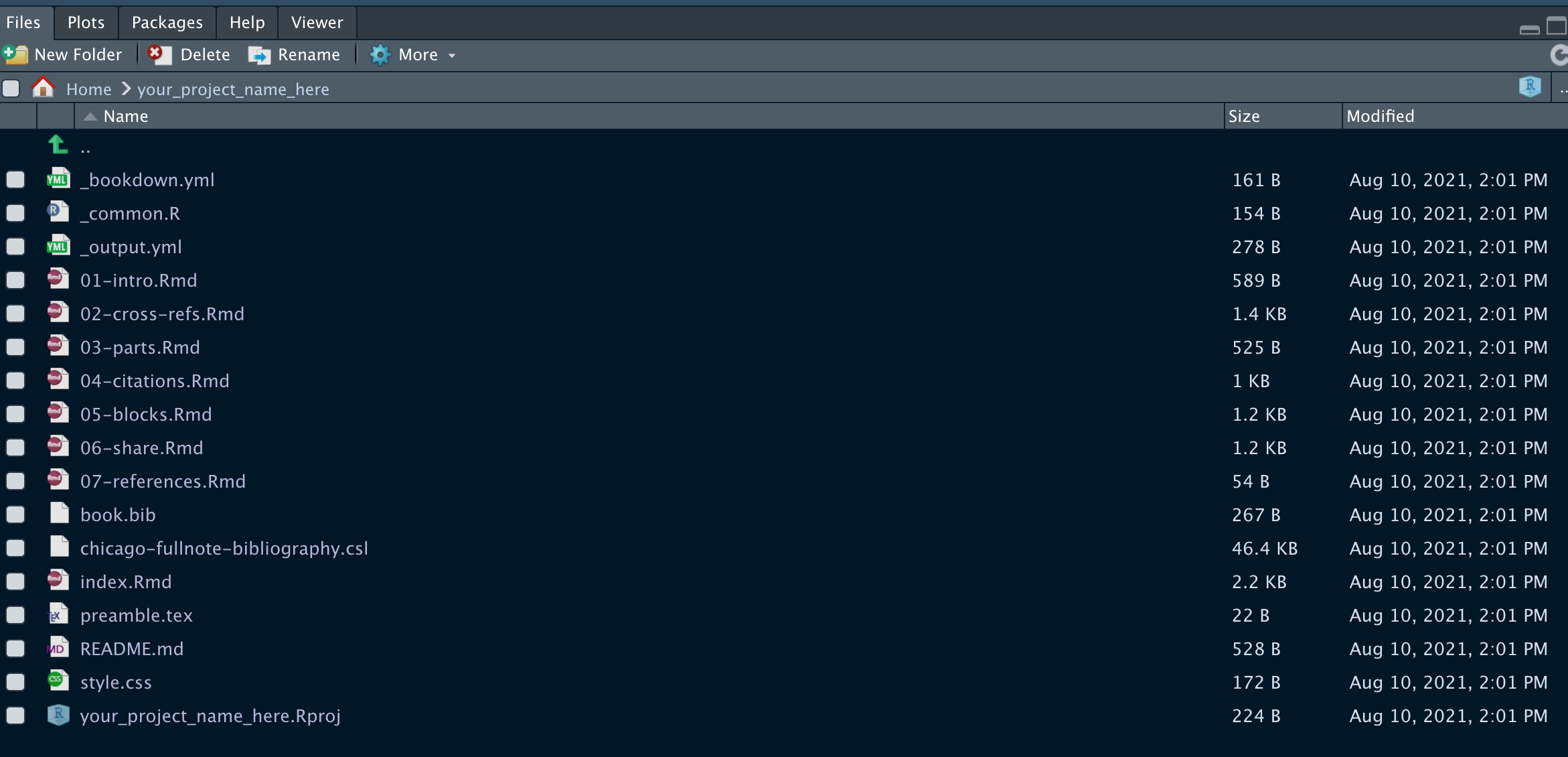Click the Rmd icon of 01-intro.Rmd
This screenshot has height=757, width=1568.
point(58,279)
